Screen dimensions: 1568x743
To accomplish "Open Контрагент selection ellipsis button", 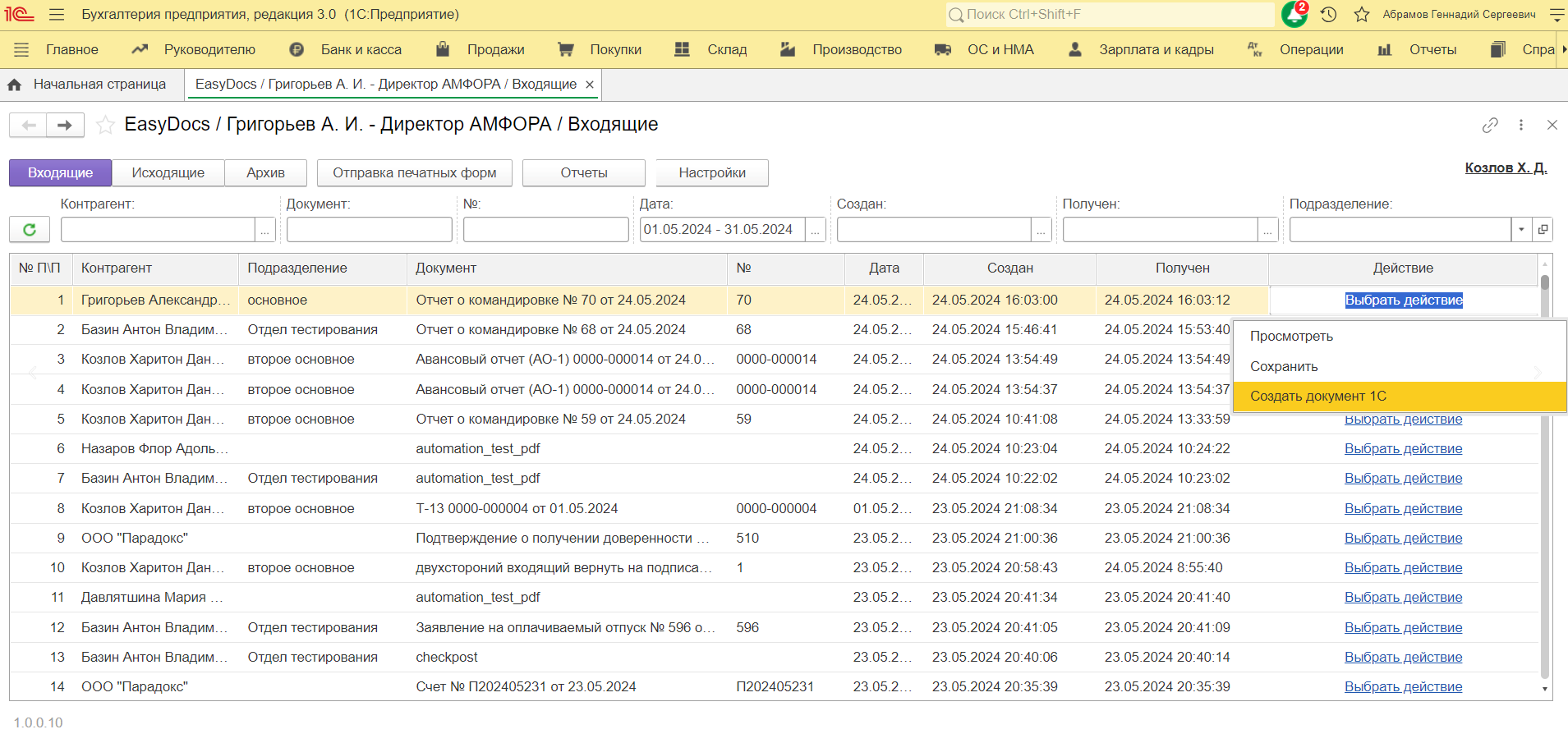I will pyautogui.click(x=264, y=230).
